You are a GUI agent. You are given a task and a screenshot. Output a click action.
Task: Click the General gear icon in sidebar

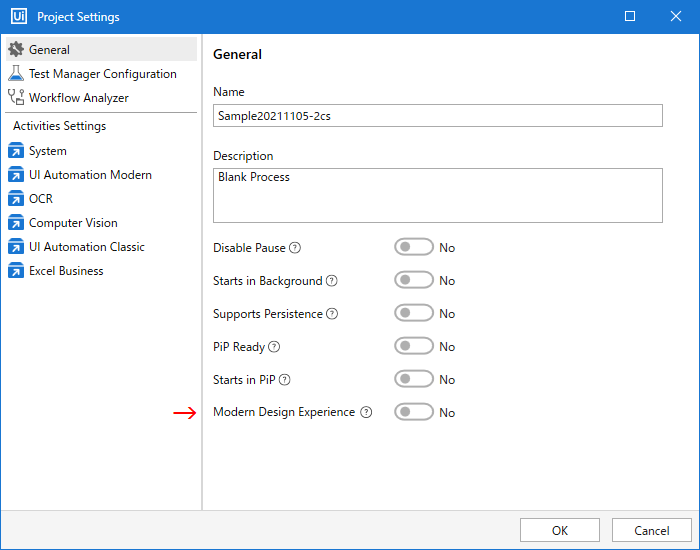click(x=16, y=49)
